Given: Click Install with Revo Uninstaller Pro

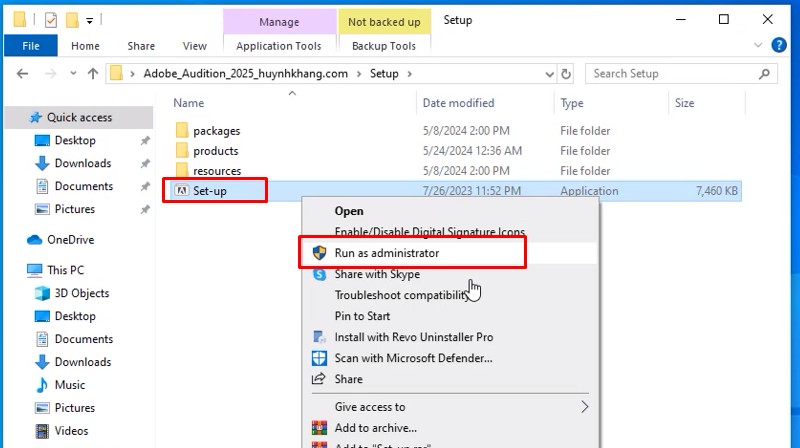Looking at the screenshot, I should pyautogui.click(x=413, y=337).
